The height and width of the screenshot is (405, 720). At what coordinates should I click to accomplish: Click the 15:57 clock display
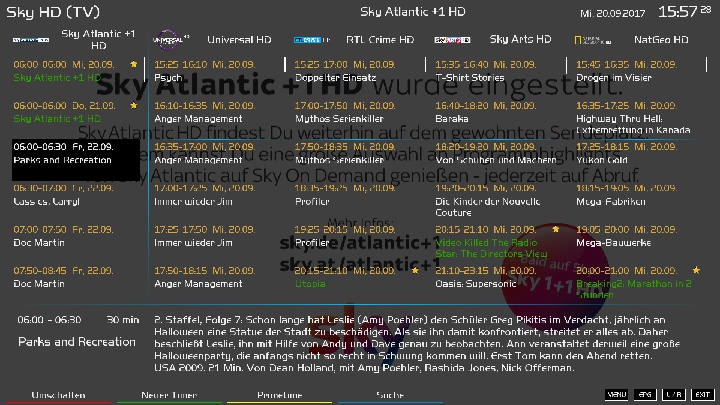click(684, 11)
